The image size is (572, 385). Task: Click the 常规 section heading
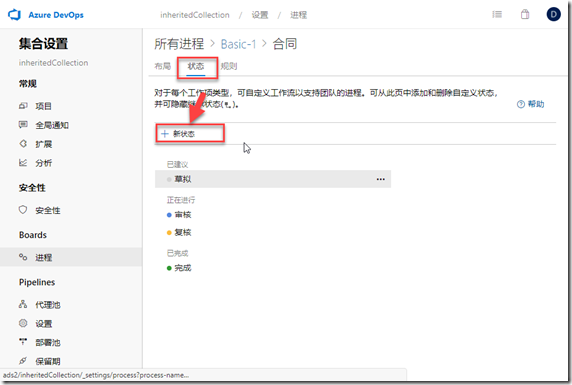point(28,84)
